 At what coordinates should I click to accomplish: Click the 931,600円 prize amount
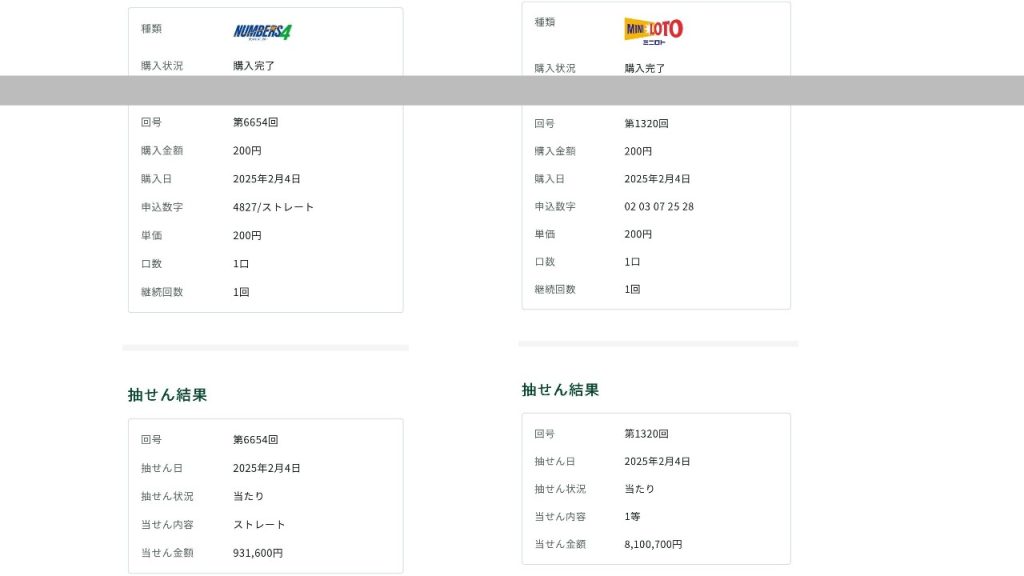pos(258,553)
